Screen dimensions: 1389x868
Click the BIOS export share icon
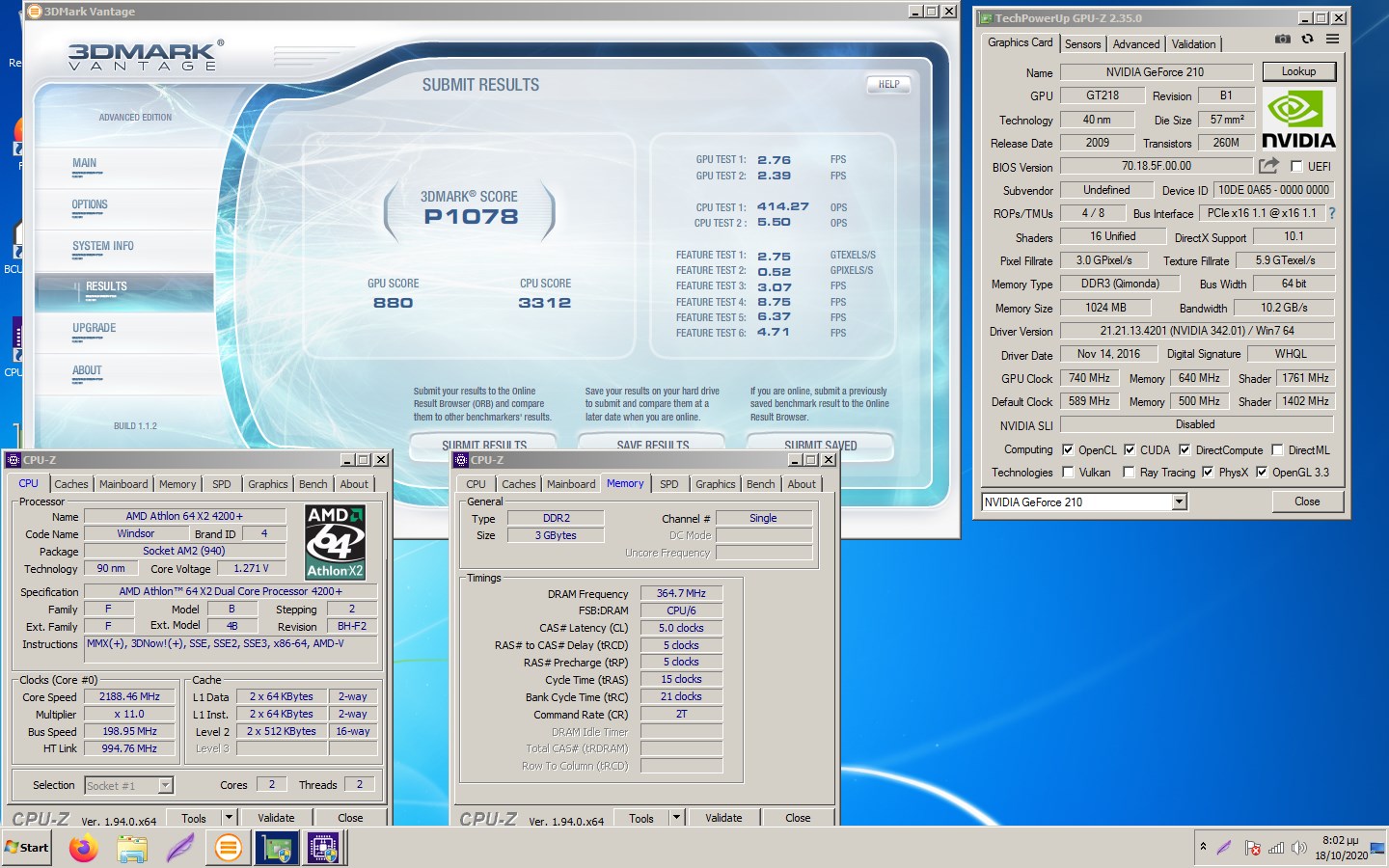point(1268,166)
